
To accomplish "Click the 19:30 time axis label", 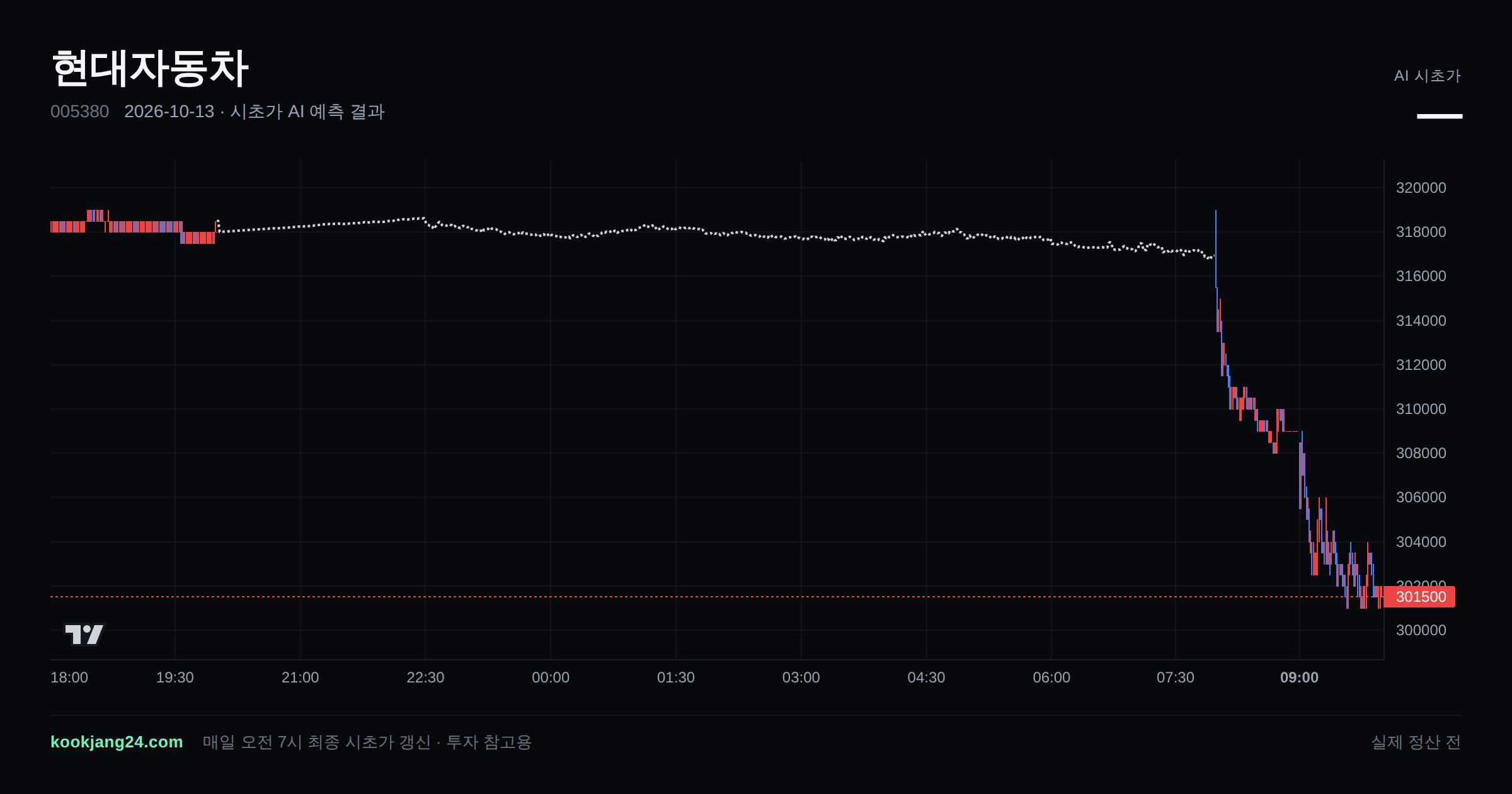I will click(x=175, y=677).
